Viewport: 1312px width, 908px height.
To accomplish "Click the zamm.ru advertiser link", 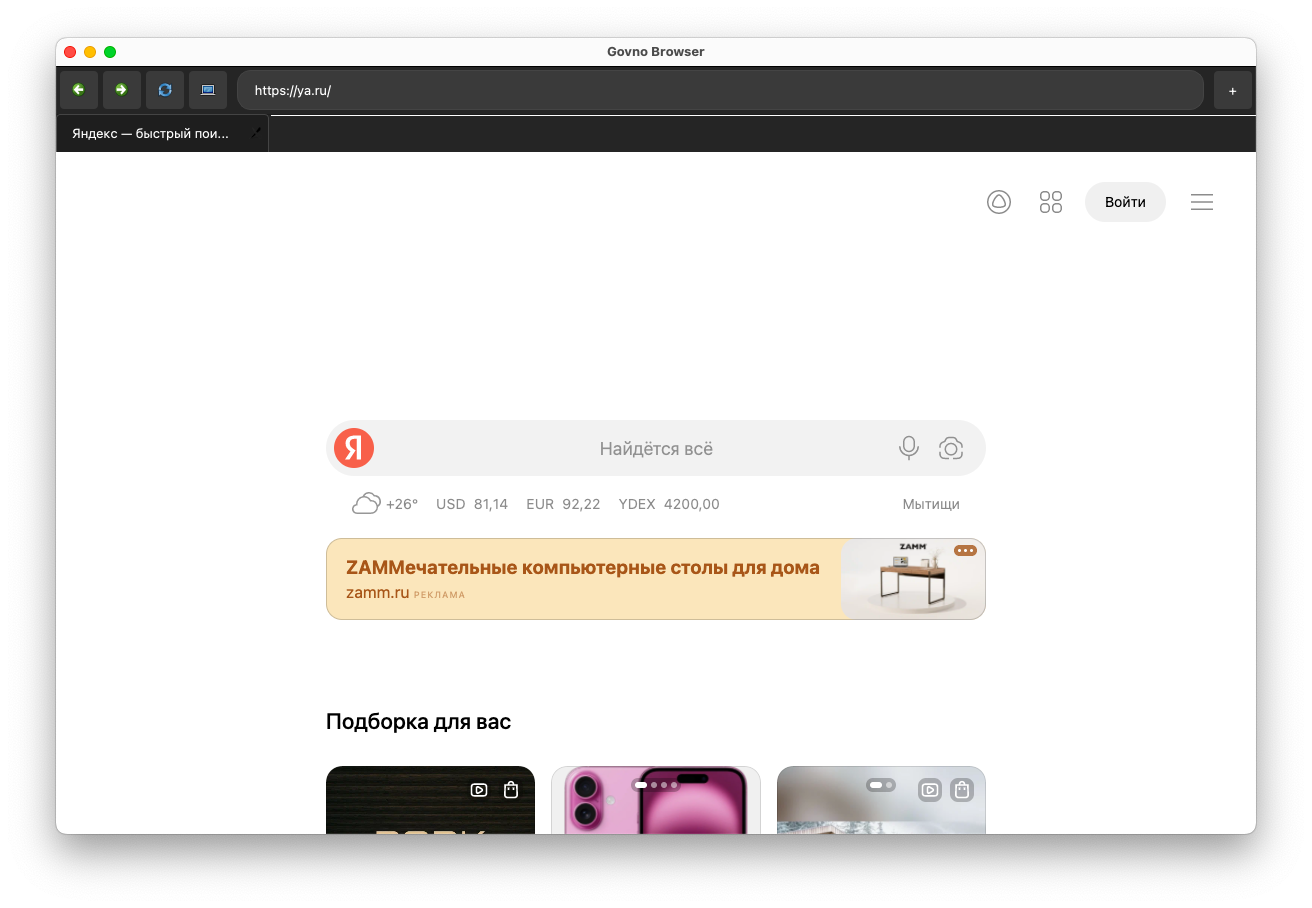I will click(378, 592).
